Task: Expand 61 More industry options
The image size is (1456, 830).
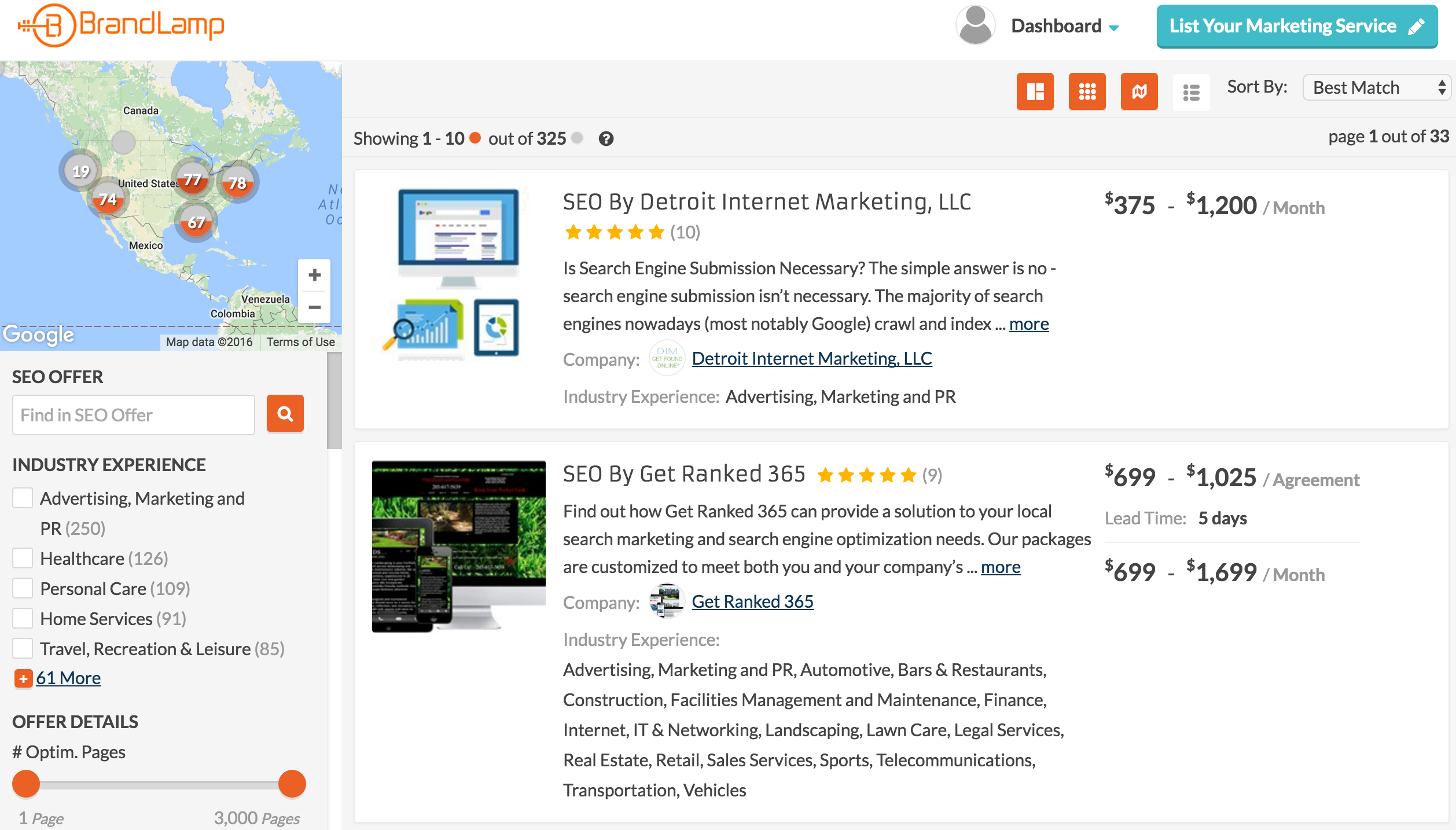Action: point(68,678)
